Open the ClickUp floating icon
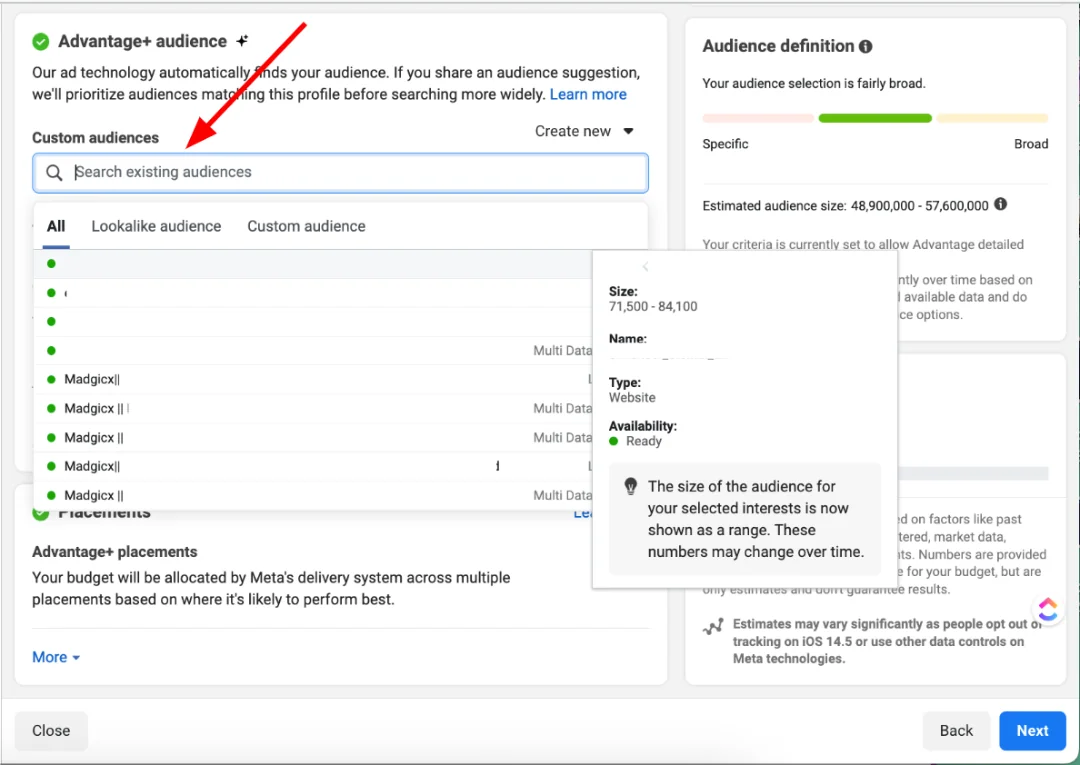The image size is (1080, 765). tap(1048, 609)
